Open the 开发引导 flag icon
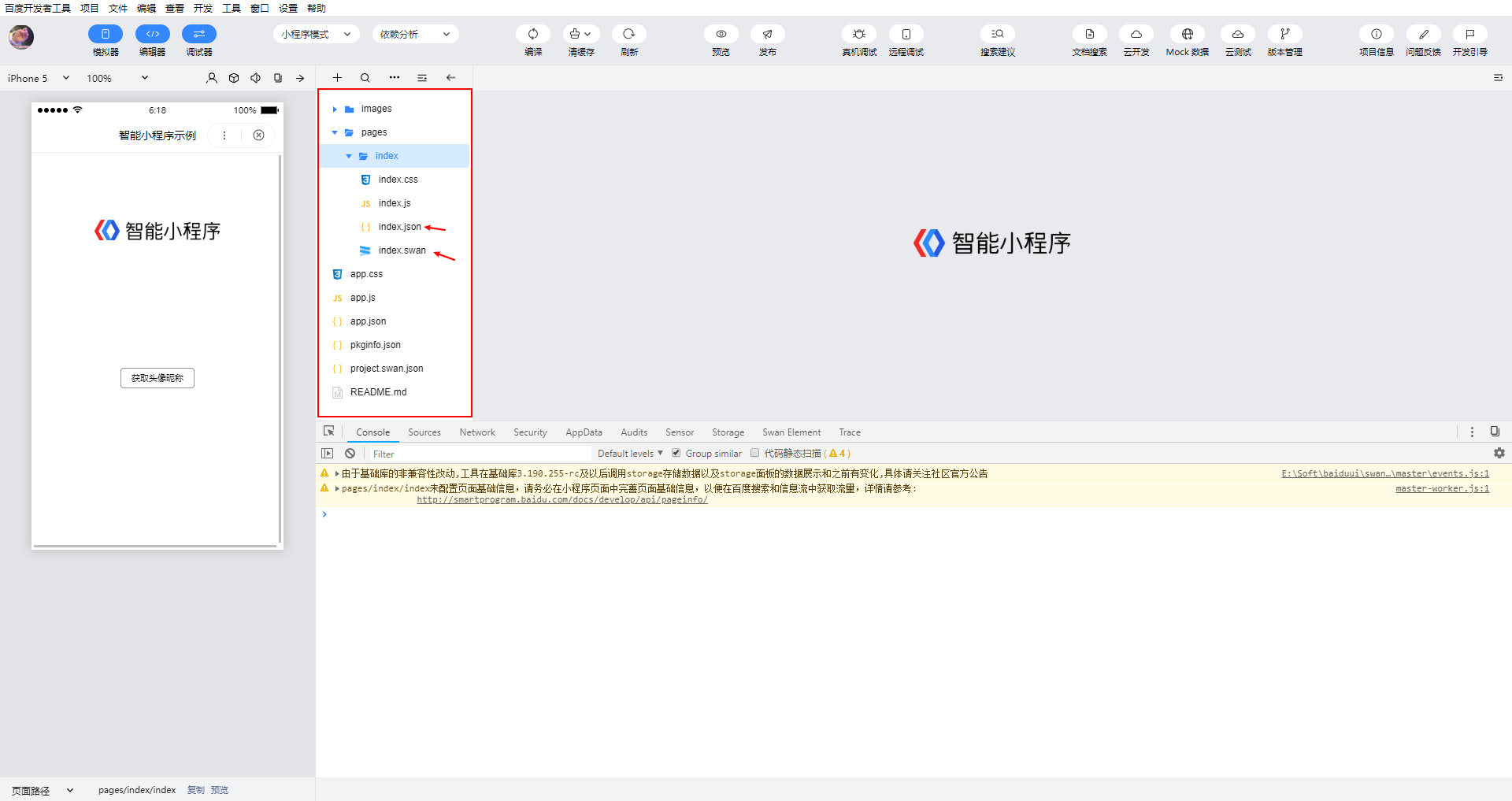Screen dimensions: 1512x801 coord(1470,34)
